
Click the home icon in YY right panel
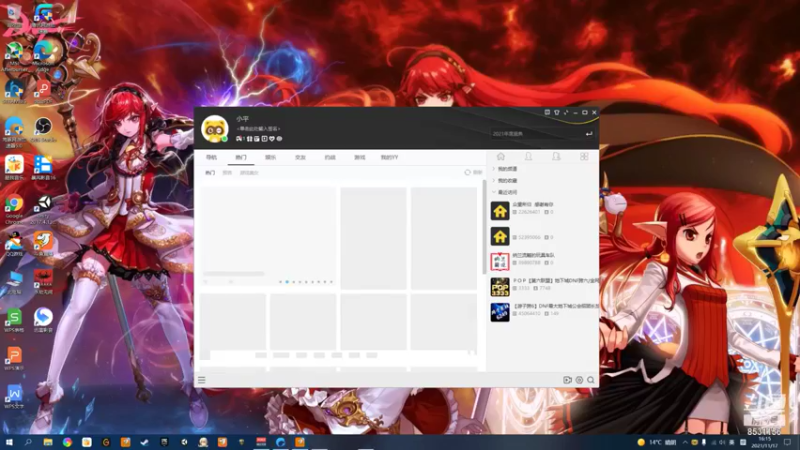[501, 157]
